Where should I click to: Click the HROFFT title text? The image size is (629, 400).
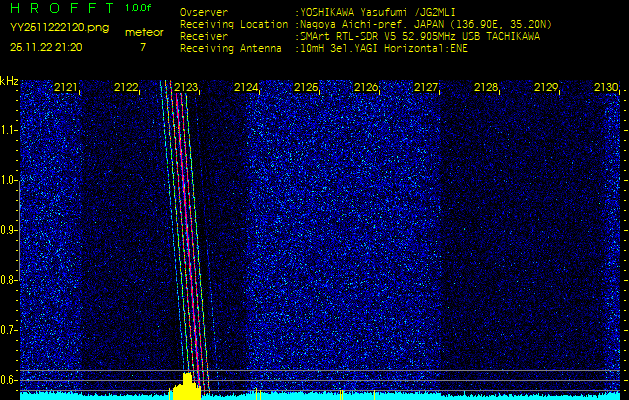tap(62, 8)
